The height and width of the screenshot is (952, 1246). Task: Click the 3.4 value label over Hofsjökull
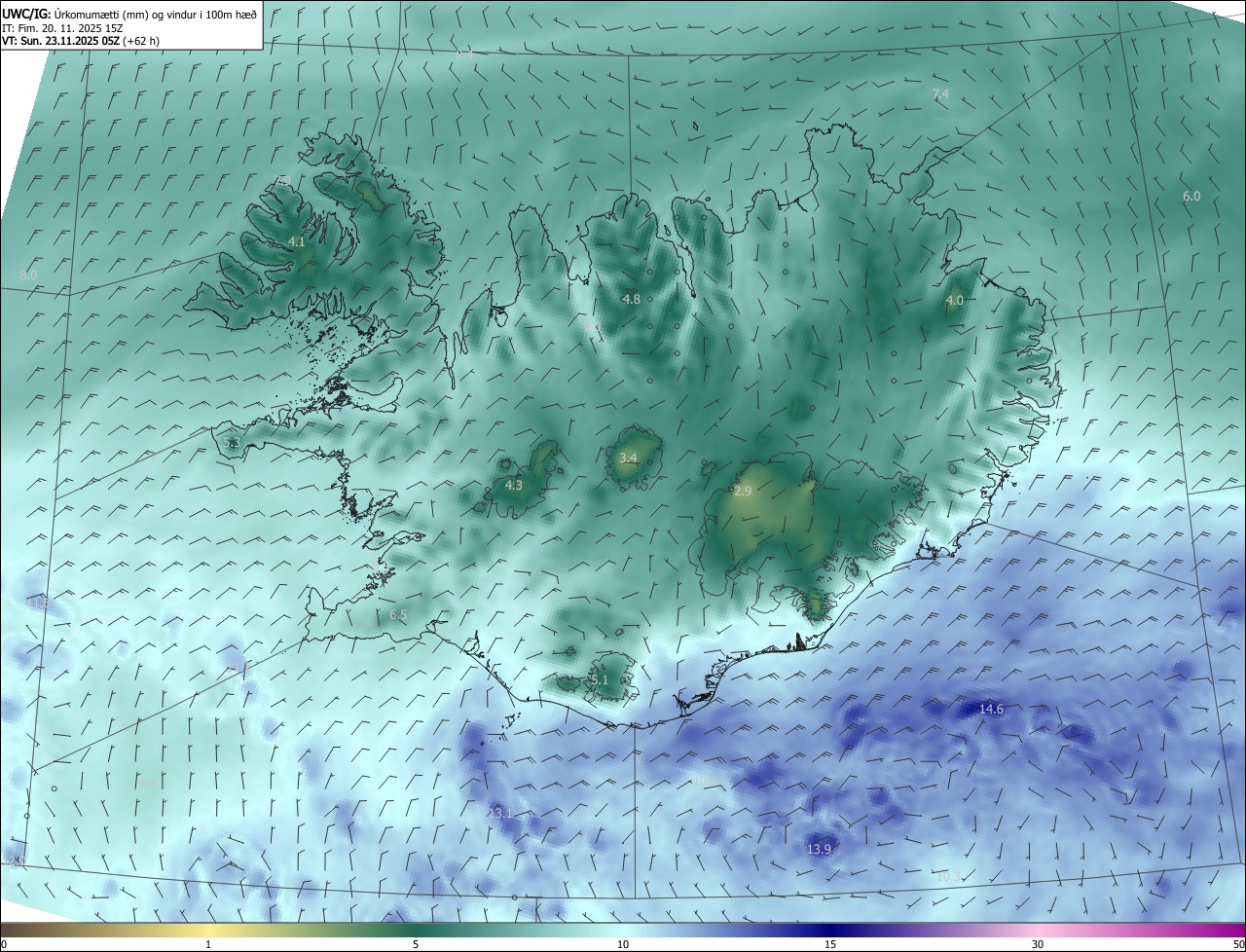628,458
